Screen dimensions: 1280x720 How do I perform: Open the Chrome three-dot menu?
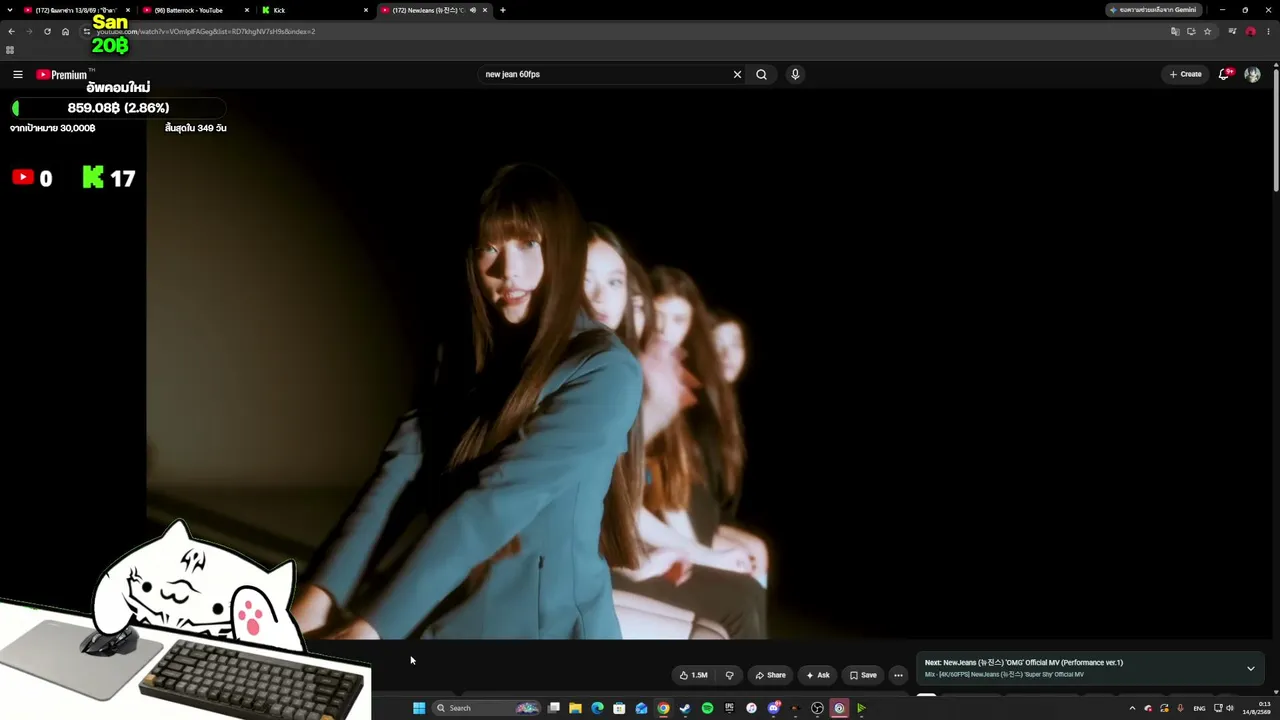tap(1268, 31)
